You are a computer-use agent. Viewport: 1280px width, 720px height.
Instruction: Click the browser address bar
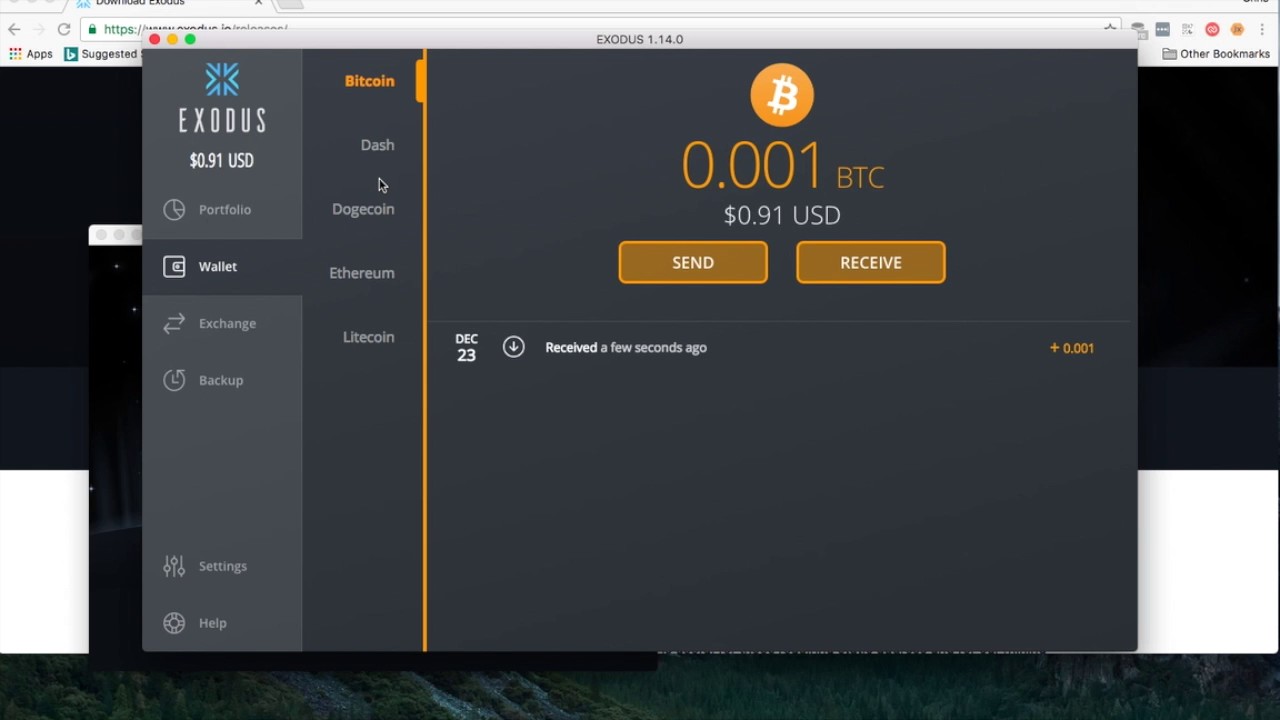click(x=600, y=29)
